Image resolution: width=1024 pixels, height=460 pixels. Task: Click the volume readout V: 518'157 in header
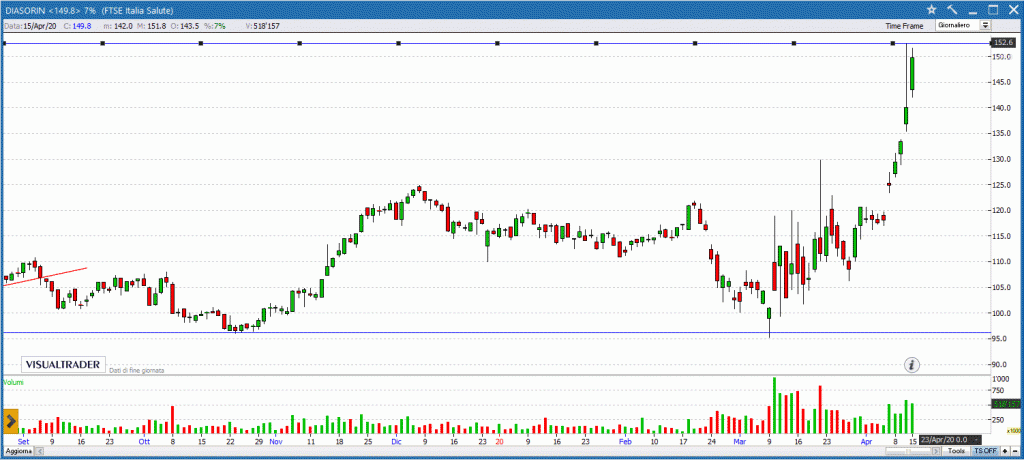tap(263, 26)
